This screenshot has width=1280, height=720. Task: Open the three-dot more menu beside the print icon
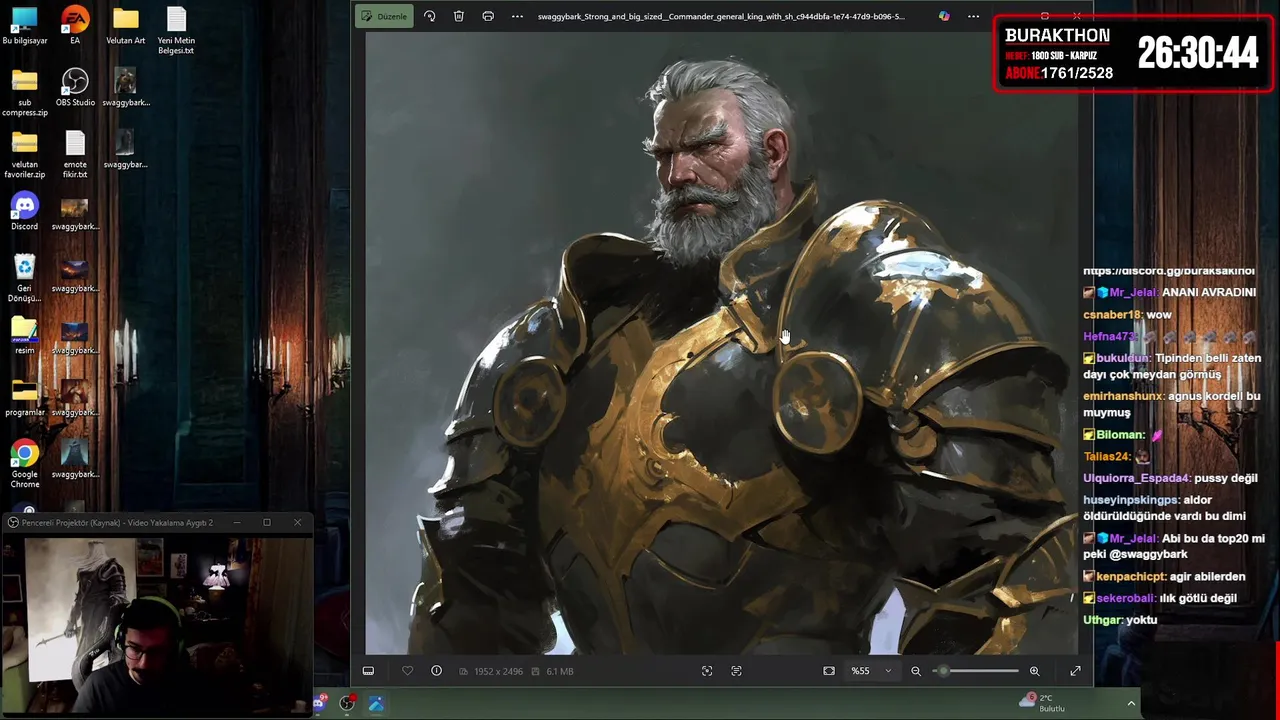(x=517, y=16)
